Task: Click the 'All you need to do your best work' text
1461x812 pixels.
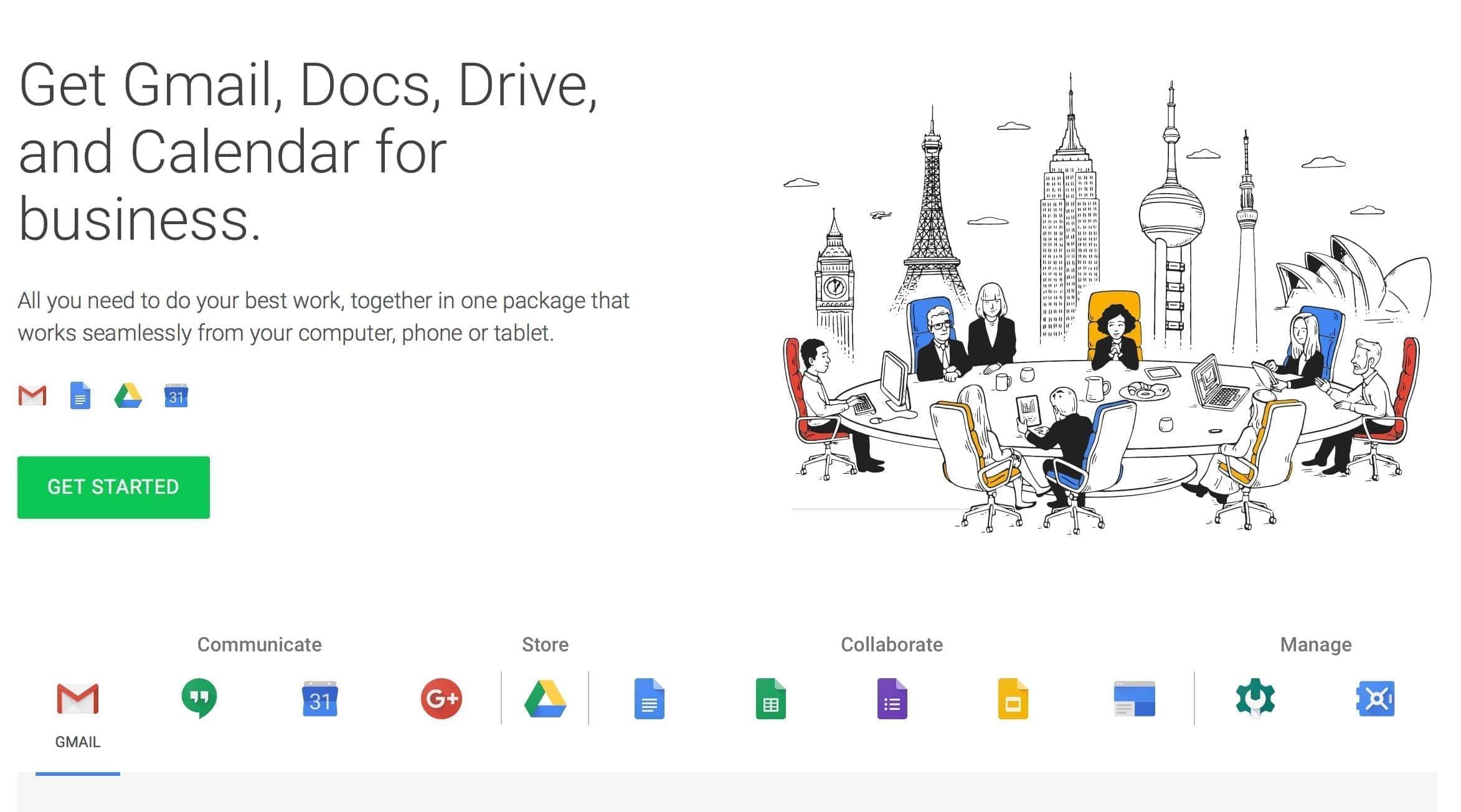Action: [x=323, y=316]
